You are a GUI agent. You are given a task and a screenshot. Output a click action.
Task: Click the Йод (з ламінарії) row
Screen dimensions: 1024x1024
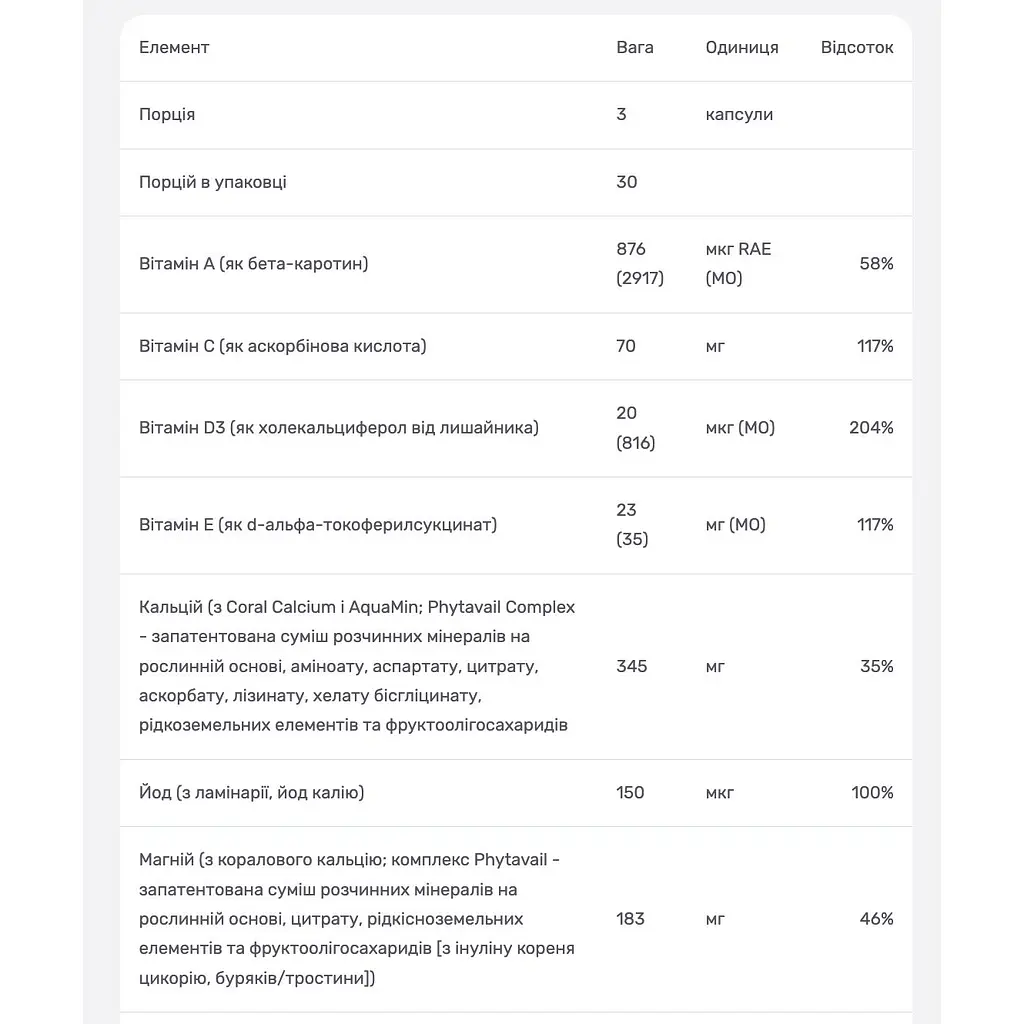[516, 793]
